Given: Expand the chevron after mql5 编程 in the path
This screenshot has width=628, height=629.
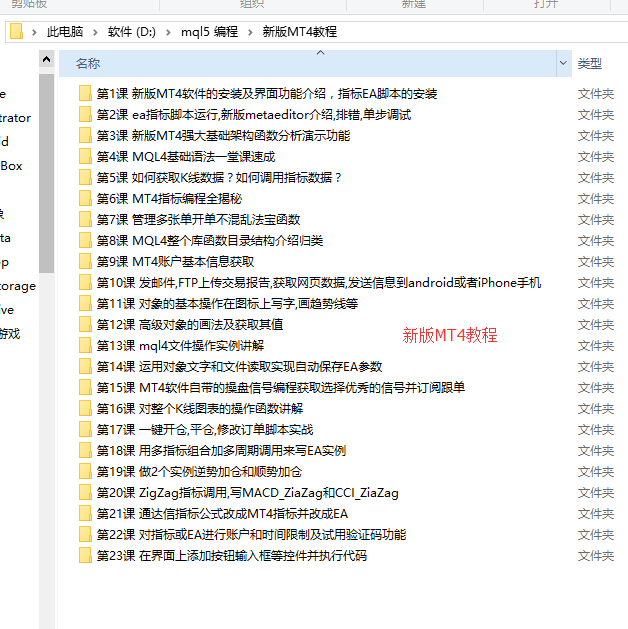Looking at the screenshot, I should pyautogui.click(x=250, y=32).
